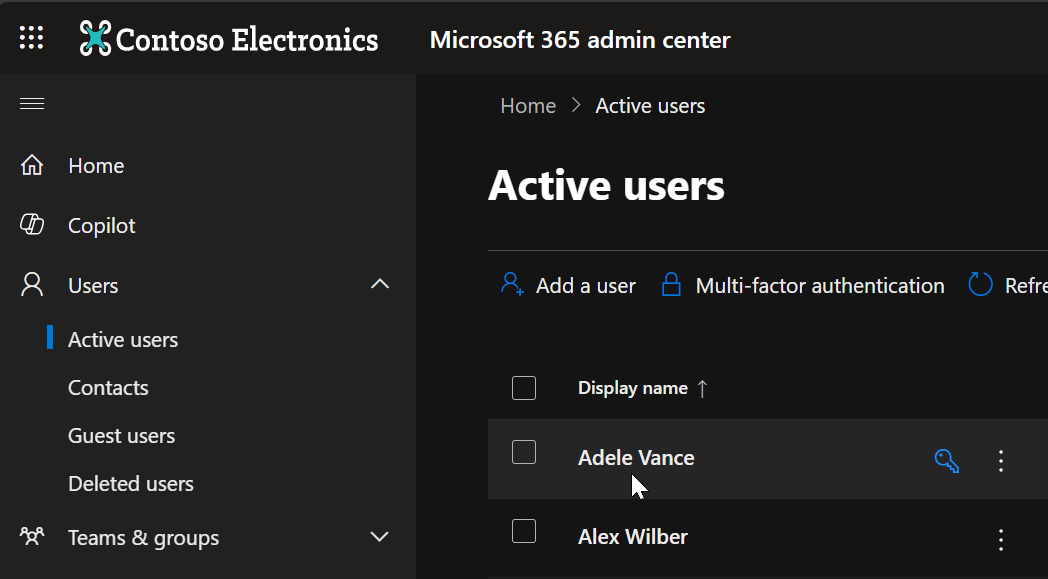Open more actions dots for Adele Vance
This screenshot has width=1048, height=579.
pos(1001,461)
